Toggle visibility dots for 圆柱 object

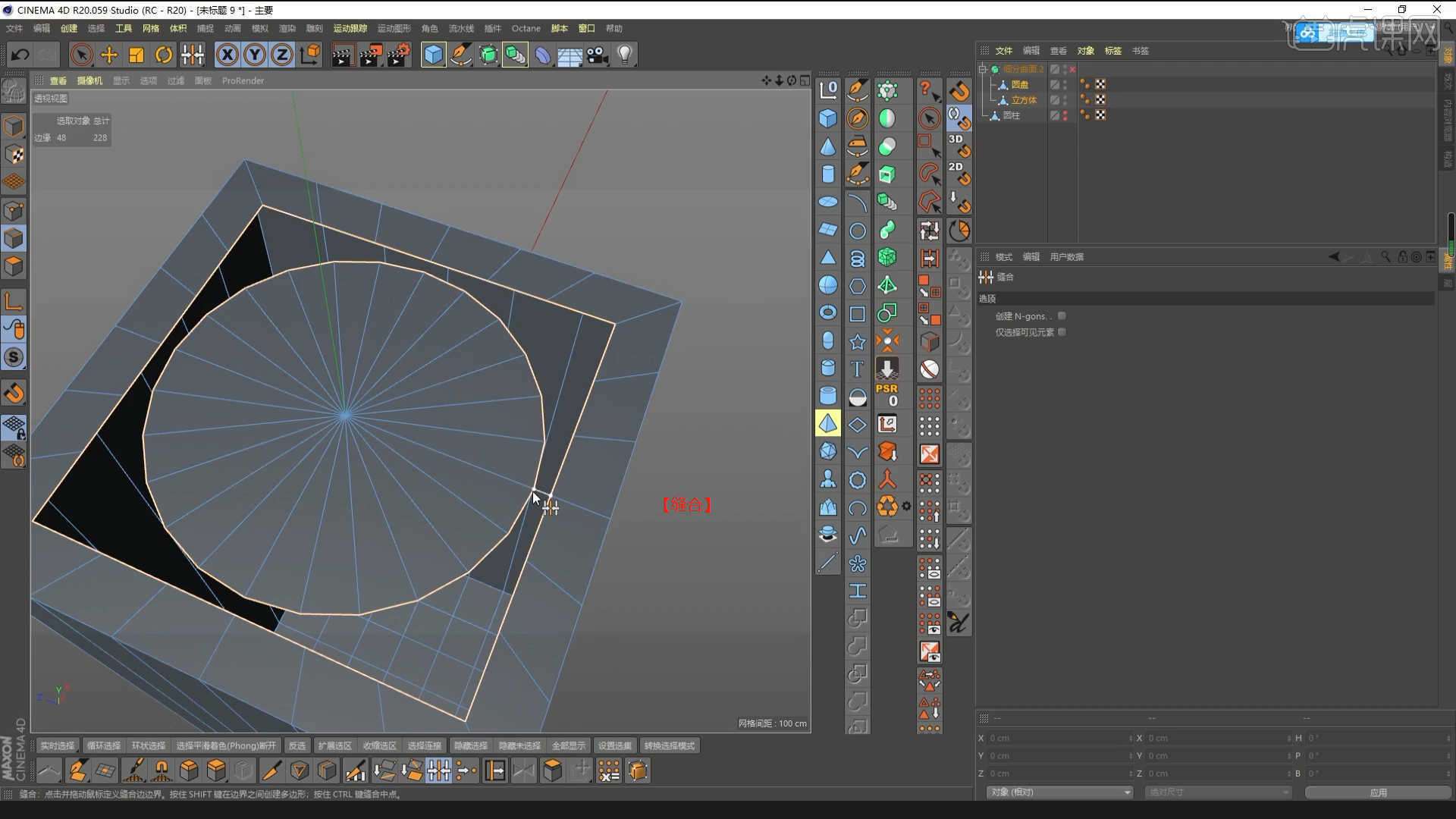tap(1065, 115)
